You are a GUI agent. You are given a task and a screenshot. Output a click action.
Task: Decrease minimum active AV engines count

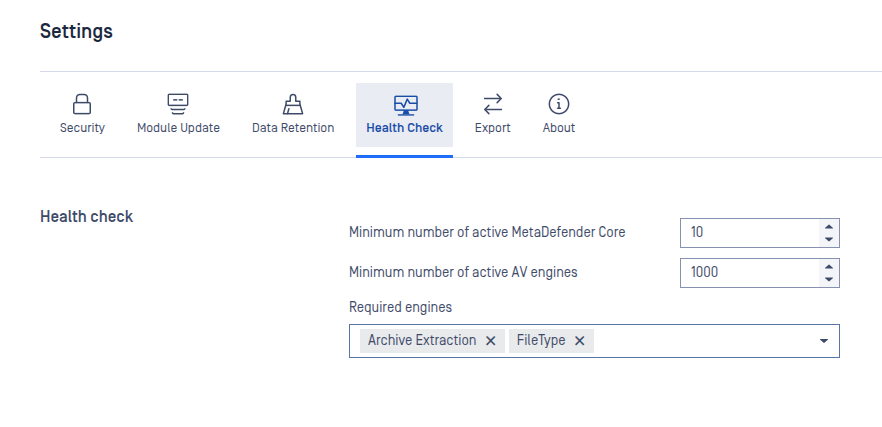point(828,279)
